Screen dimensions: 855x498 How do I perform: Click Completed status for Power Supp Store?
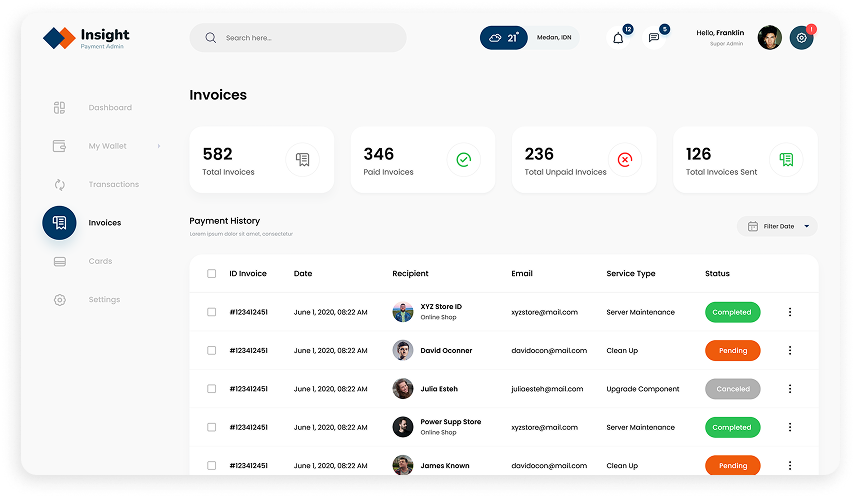732,427
